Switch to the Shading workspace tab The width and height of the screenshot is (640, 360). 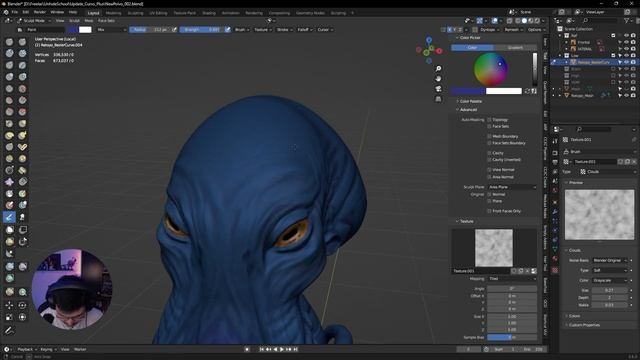pyautogui.click(x=209, y=13)
